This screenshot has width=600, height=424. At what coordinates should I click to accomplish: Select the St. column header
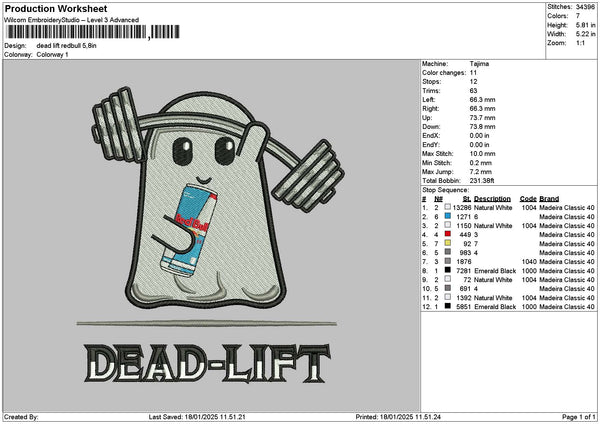[466, 199]
